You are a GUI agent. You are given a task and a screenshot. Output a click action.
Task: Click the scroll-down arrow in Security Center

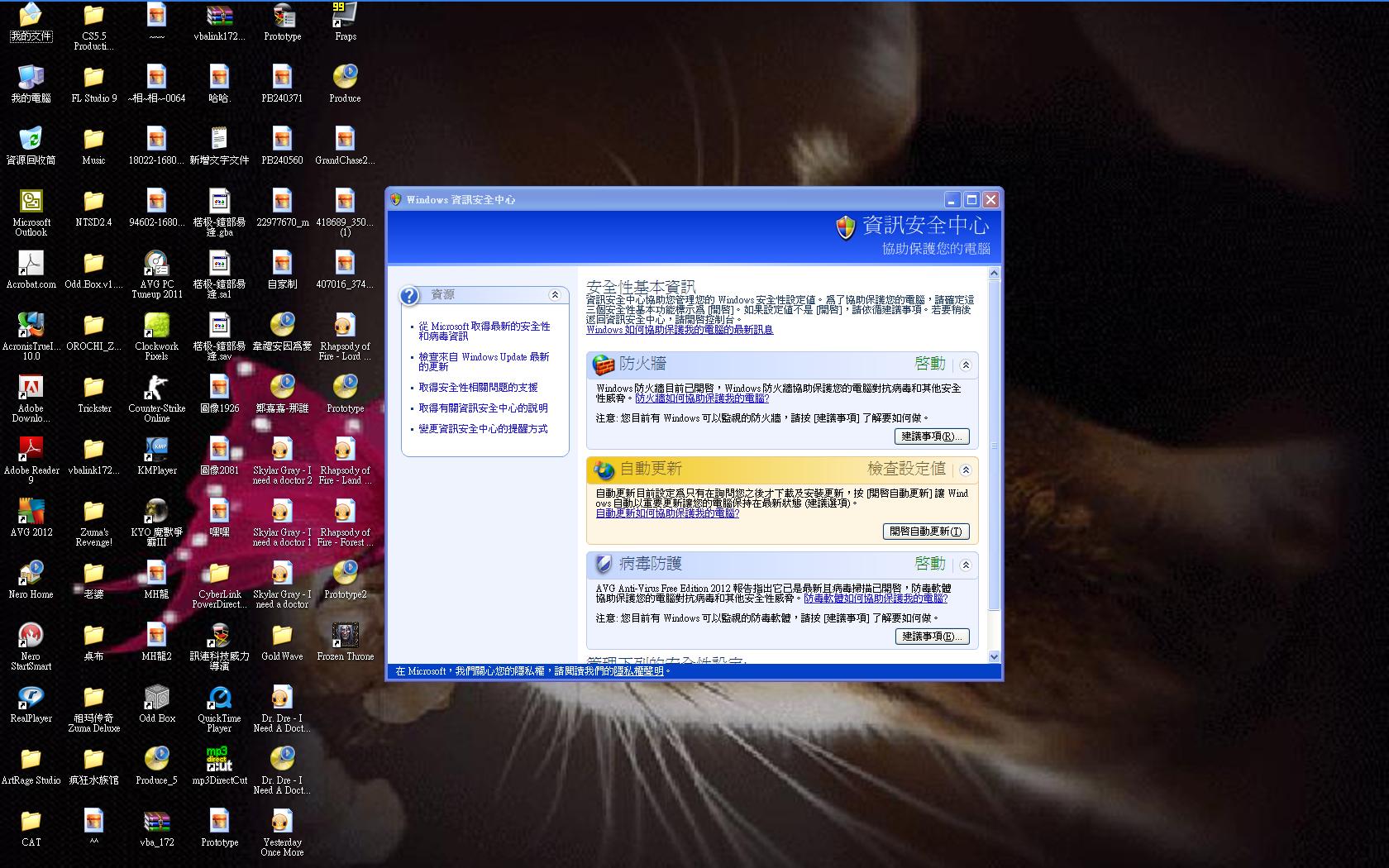tap(994, 657)
